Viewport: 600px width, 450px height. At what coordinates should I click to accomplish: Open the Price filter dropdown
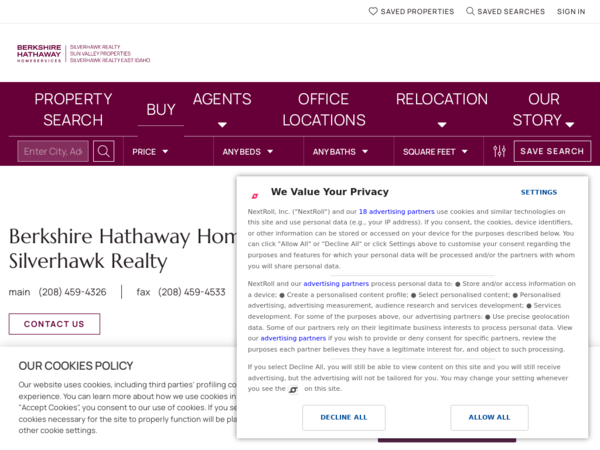(150, 152)
